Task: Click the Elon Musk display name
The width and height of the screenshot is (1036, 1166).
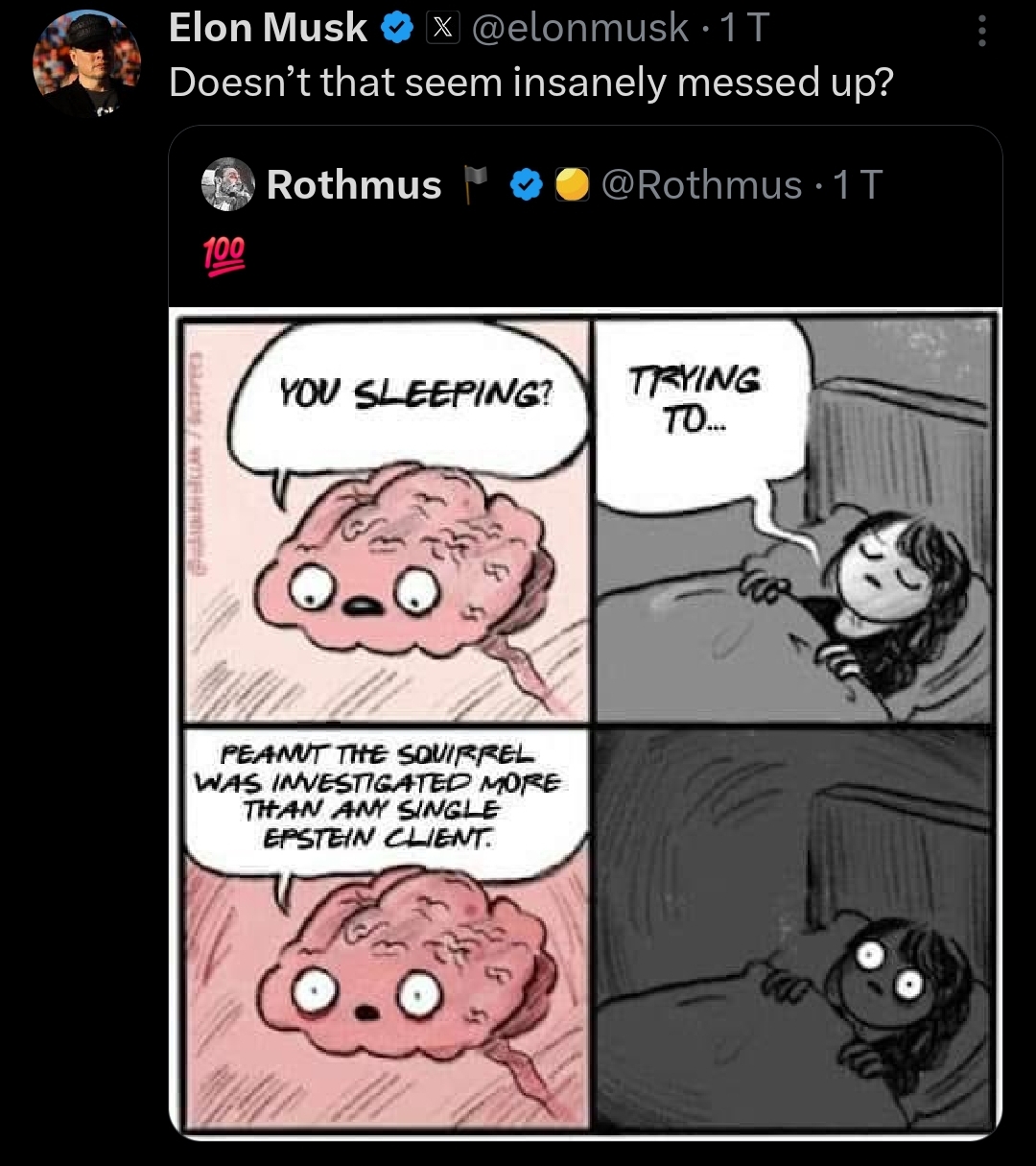Action: click(x=268, y=29)
